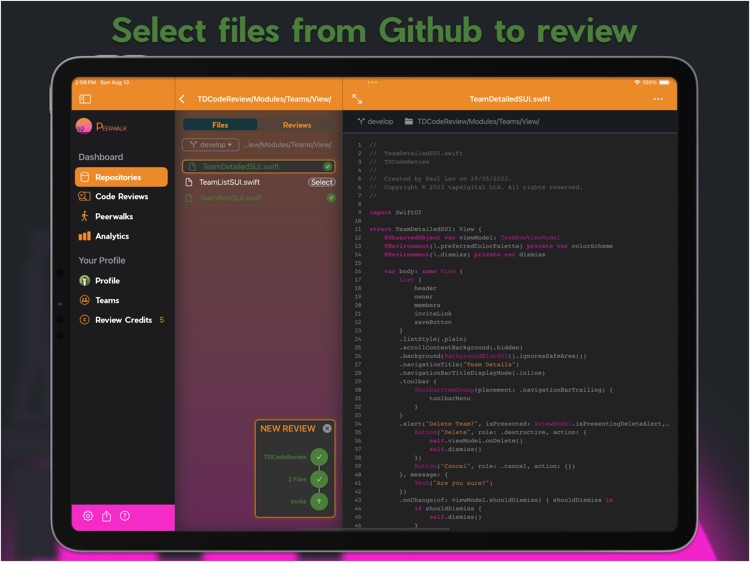Expand code view with the arrows icon
This screenshot has width=750, height=562.
pyautogui.click(x=357, y=99)
